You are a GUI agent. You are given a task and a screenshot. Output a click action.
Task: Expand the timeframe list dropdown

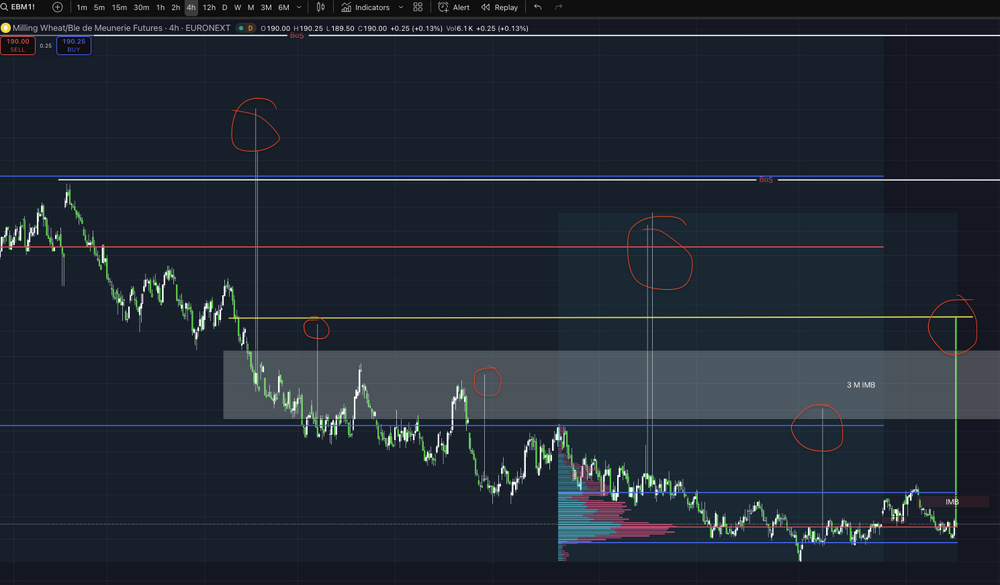tap(298, 8)
